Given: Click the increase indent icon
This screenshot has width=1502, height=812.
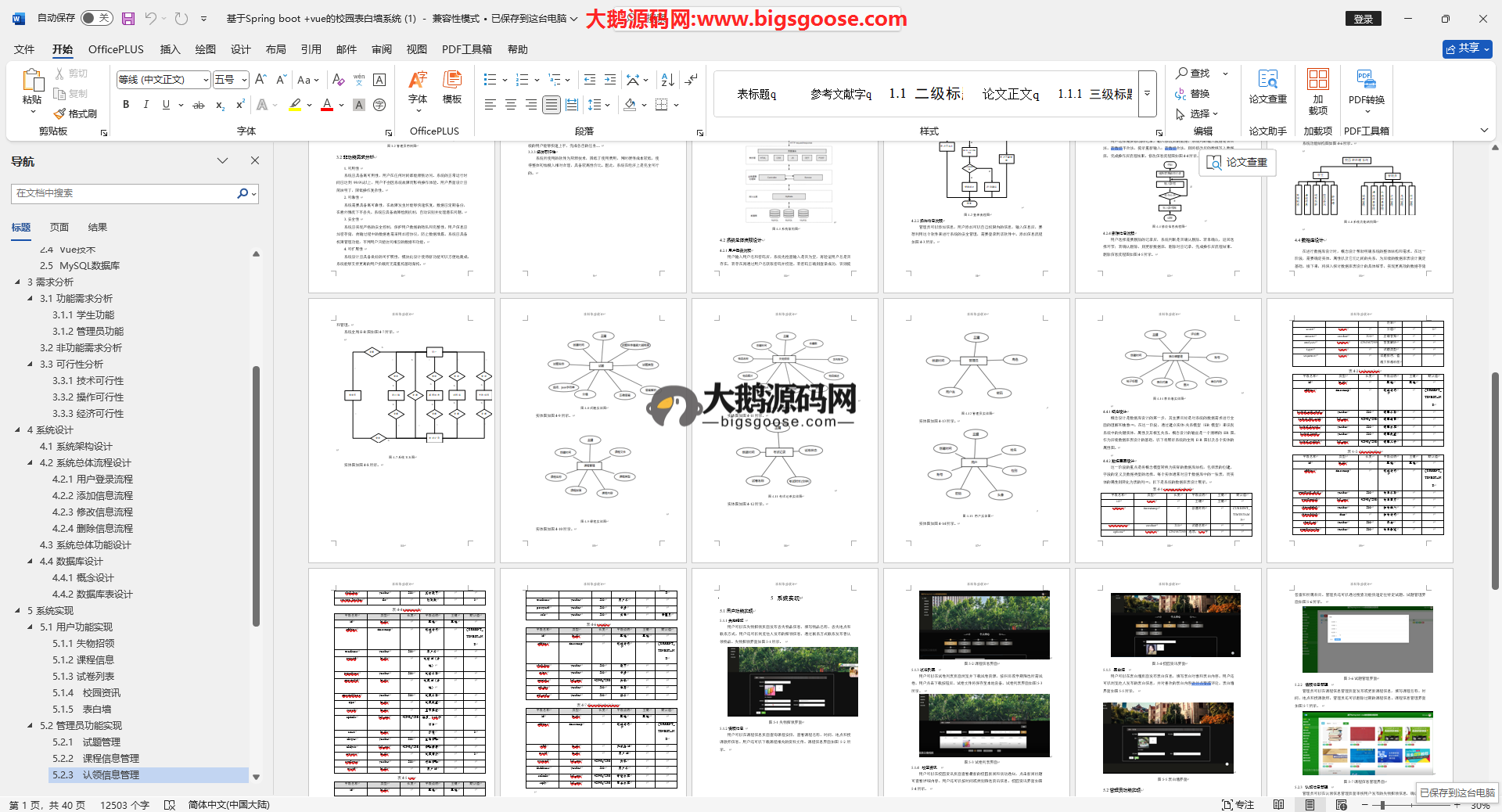Looking at the screenshot, I should (610, 80).
